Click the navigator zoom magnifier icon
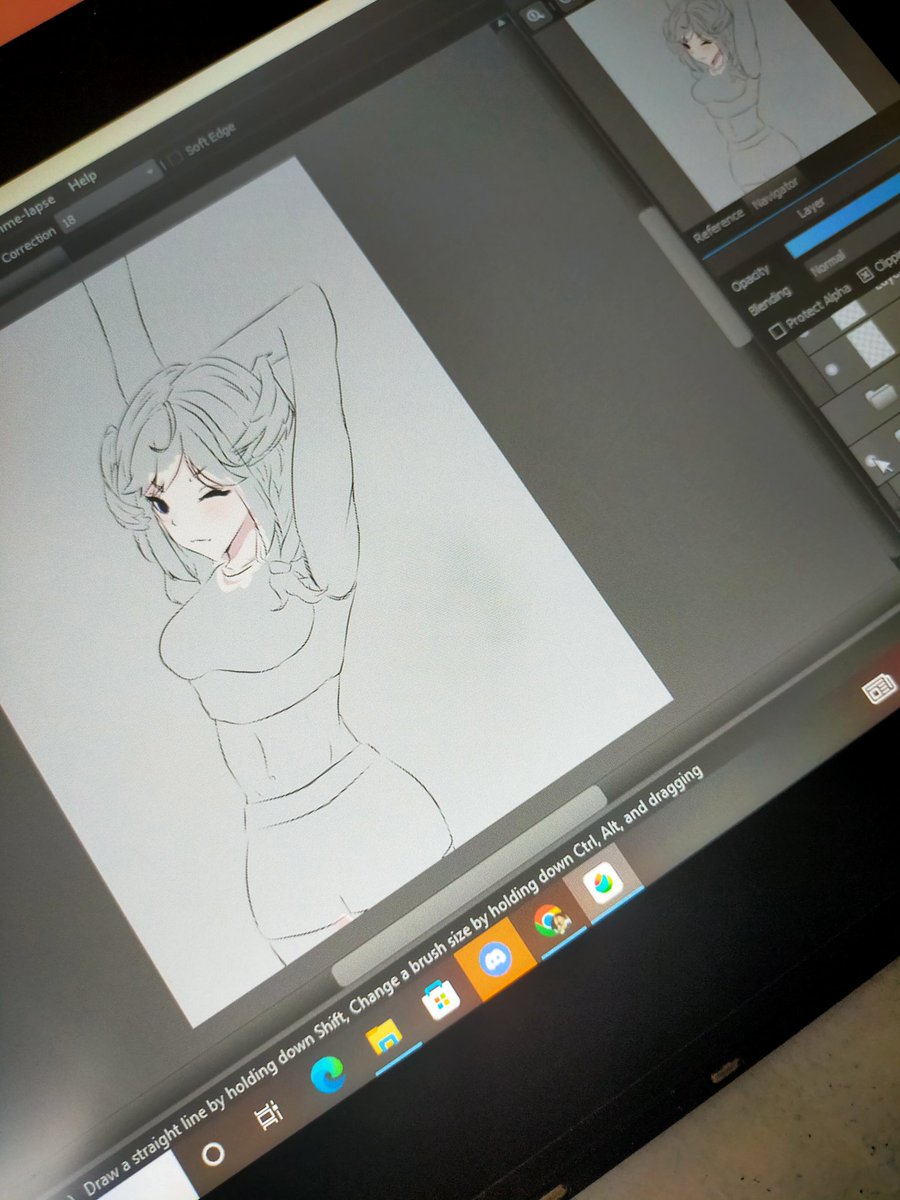Screen dimensions: 900x1200 [x=535, y=14]
